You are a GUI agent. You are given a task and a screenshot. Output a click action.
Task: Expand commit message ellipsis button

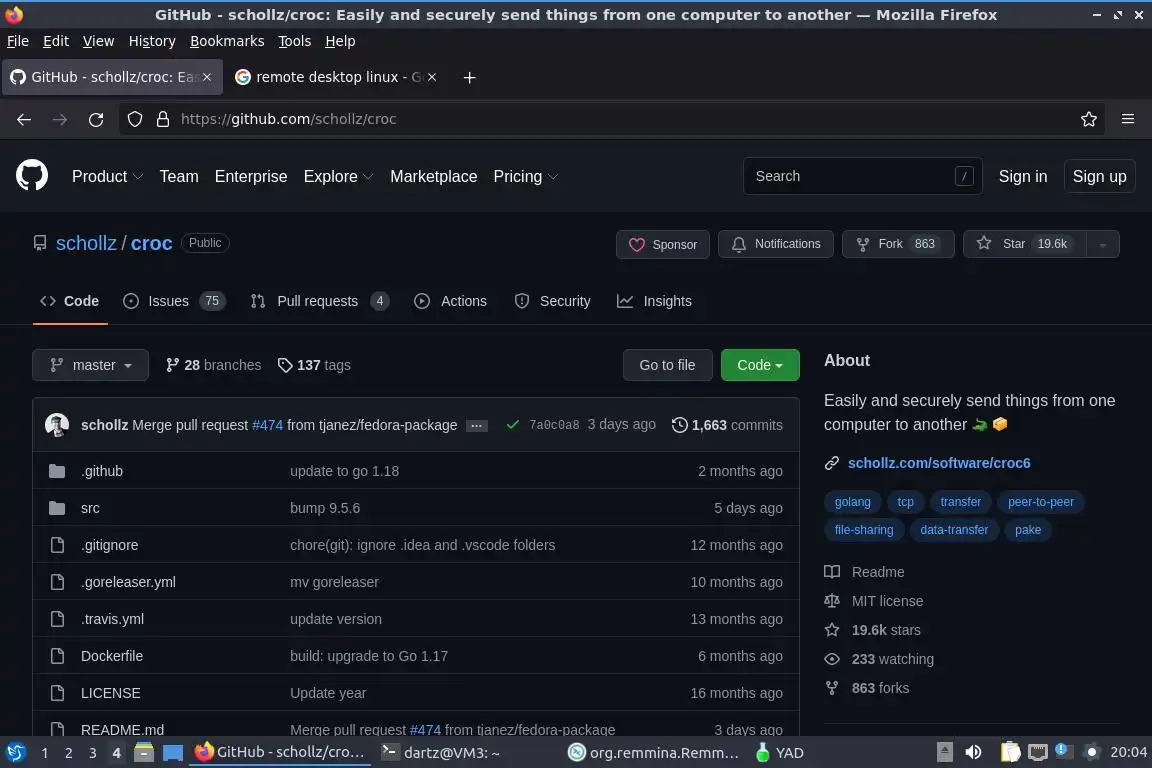(x=477, y=426)
